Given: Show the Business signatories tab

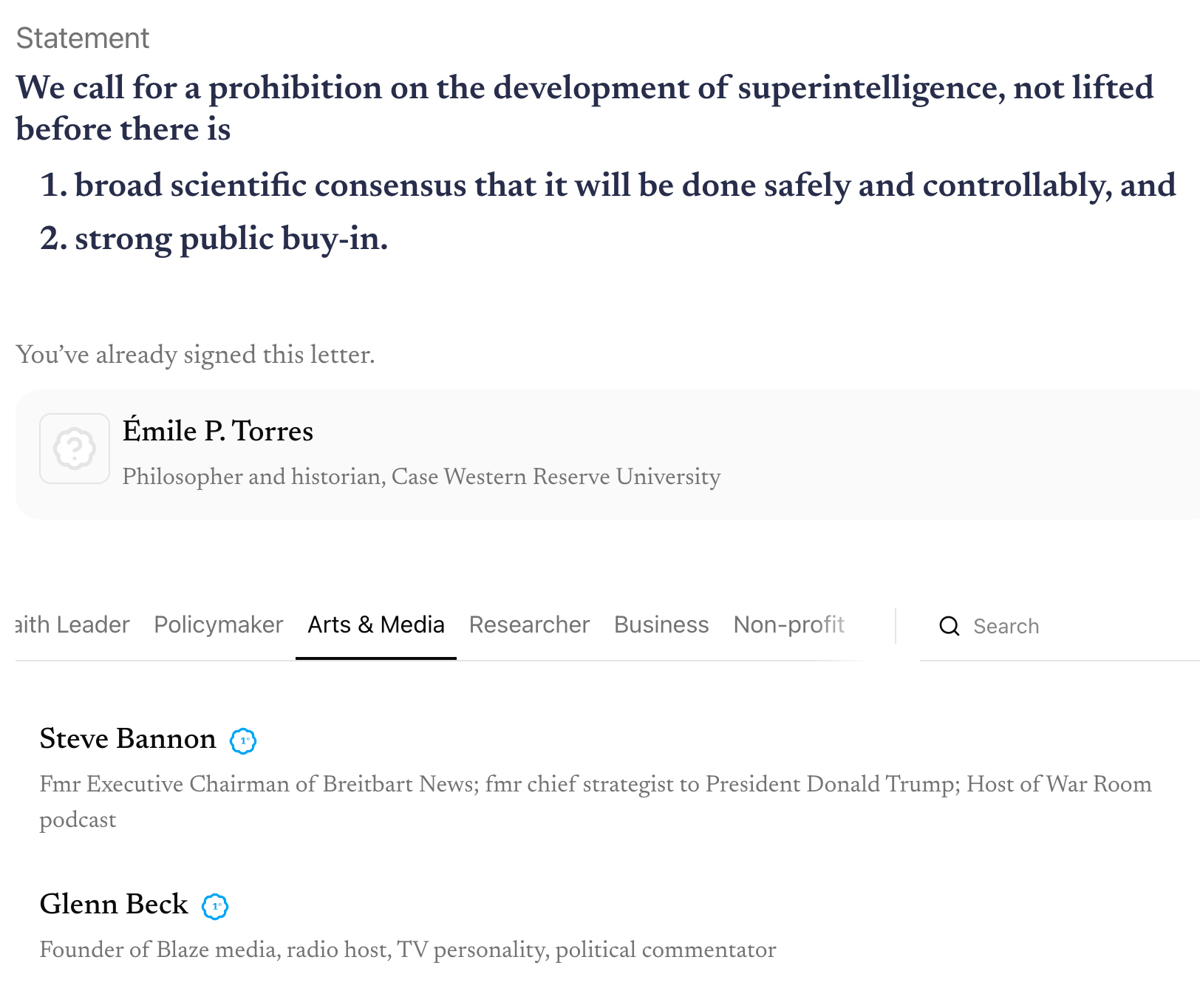Looking at the screenshot, I should (661, 625).
